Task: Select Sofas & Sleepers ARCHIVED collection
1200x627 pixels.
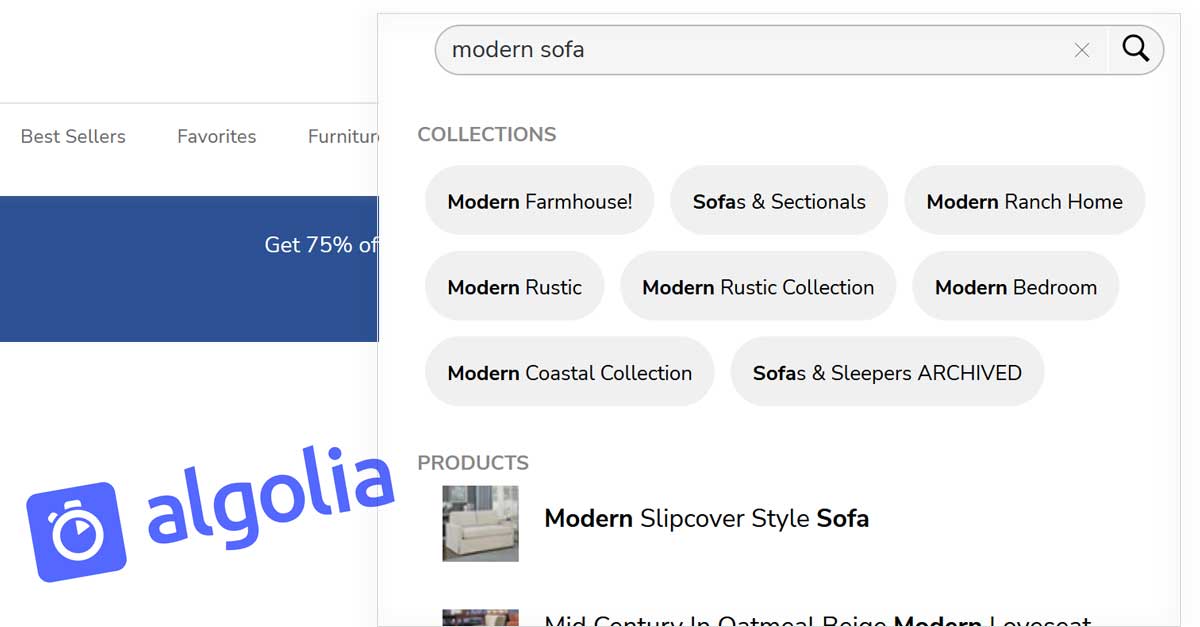Action: [887, 373]
